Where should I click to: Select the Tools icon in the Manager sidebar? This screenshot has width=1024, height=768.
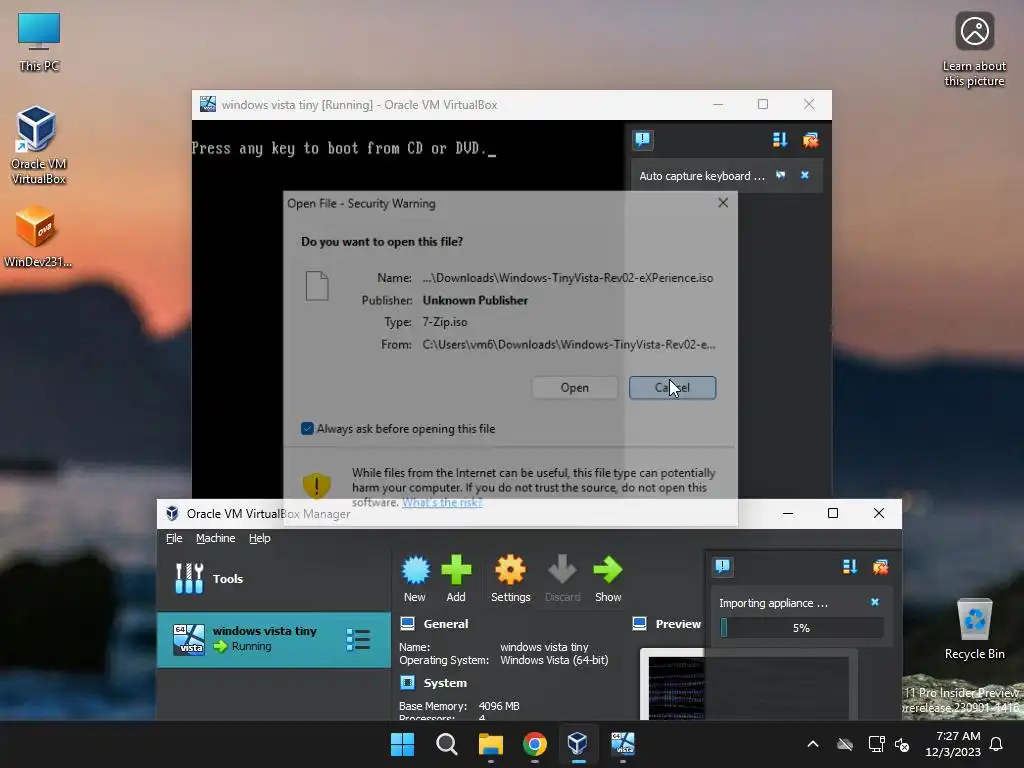(x=189, y=579)
